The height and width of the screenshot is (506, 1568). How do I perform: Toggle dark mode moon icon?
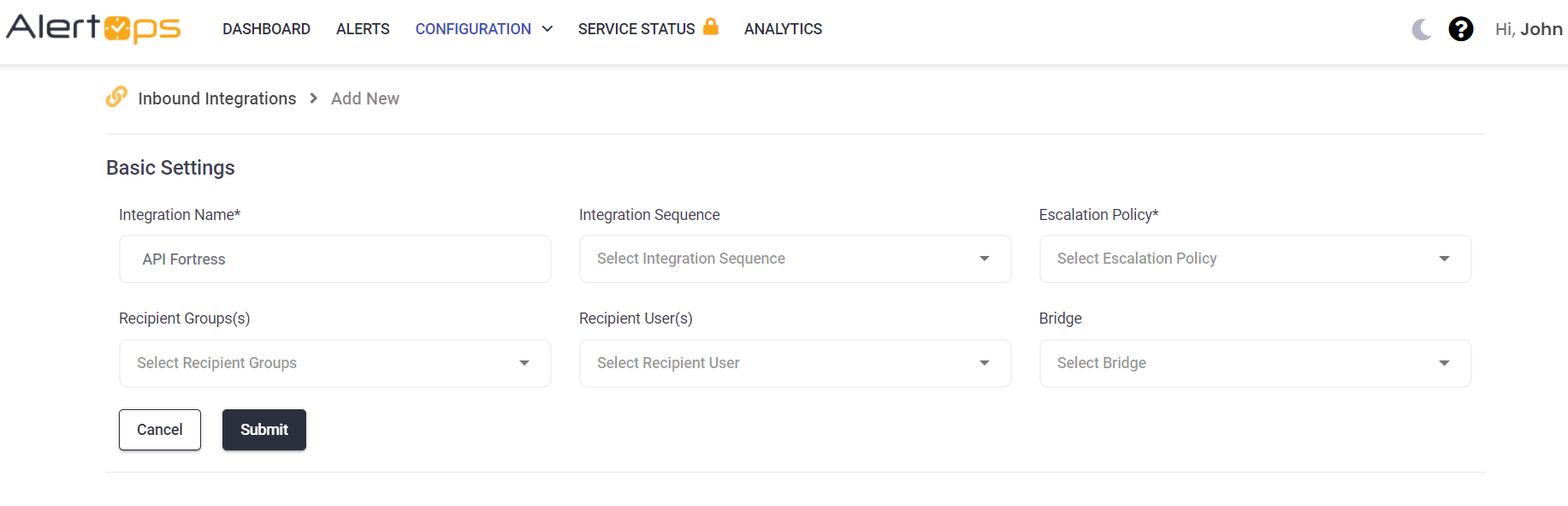[x=1422, y=30]
